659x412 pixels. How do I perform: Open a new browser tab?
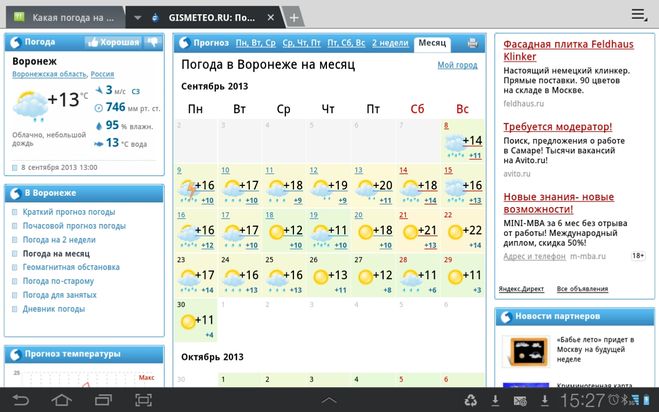click(x=293, y=18)
